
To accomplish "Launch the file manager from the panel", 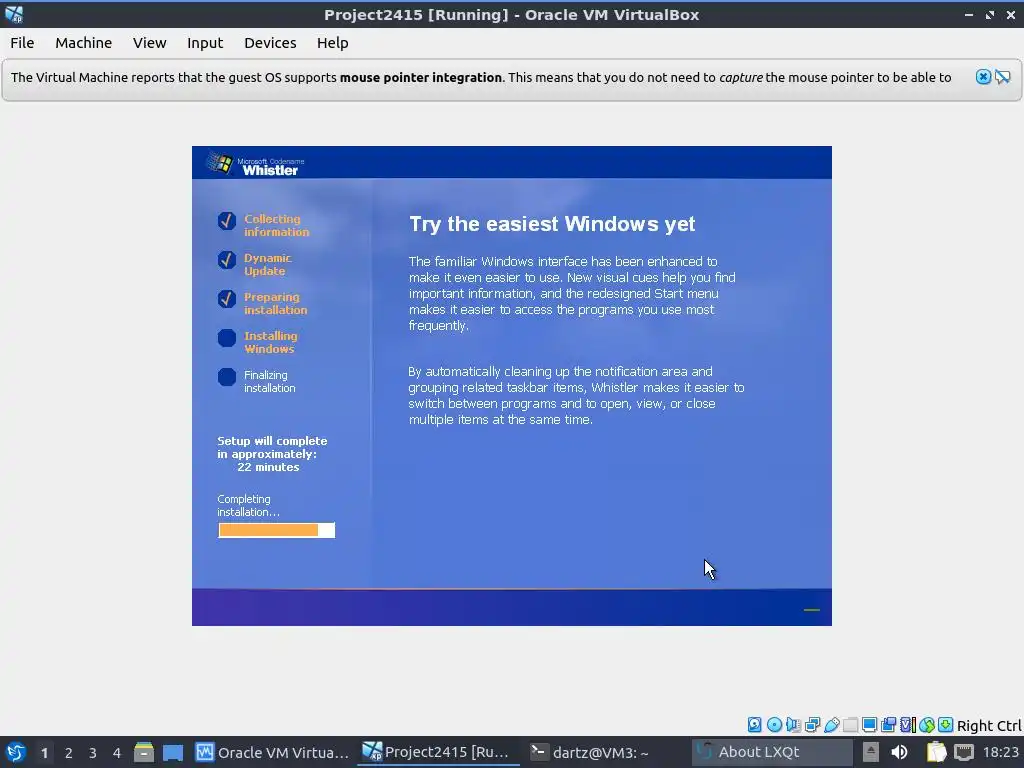I will pyautogui.click(x=144, y=752).
